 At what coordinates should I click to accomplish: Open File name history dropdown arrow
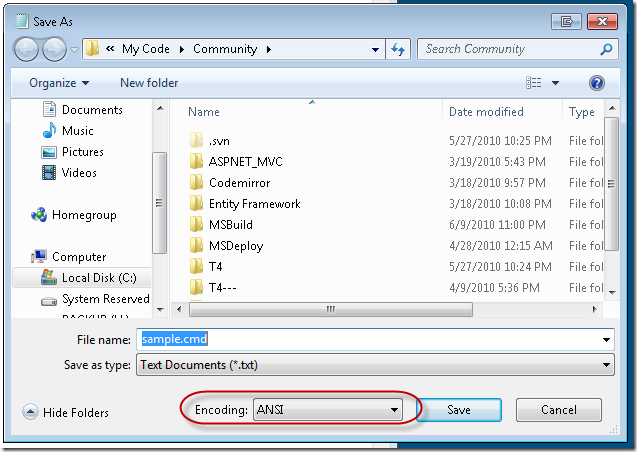coord(606,340)
